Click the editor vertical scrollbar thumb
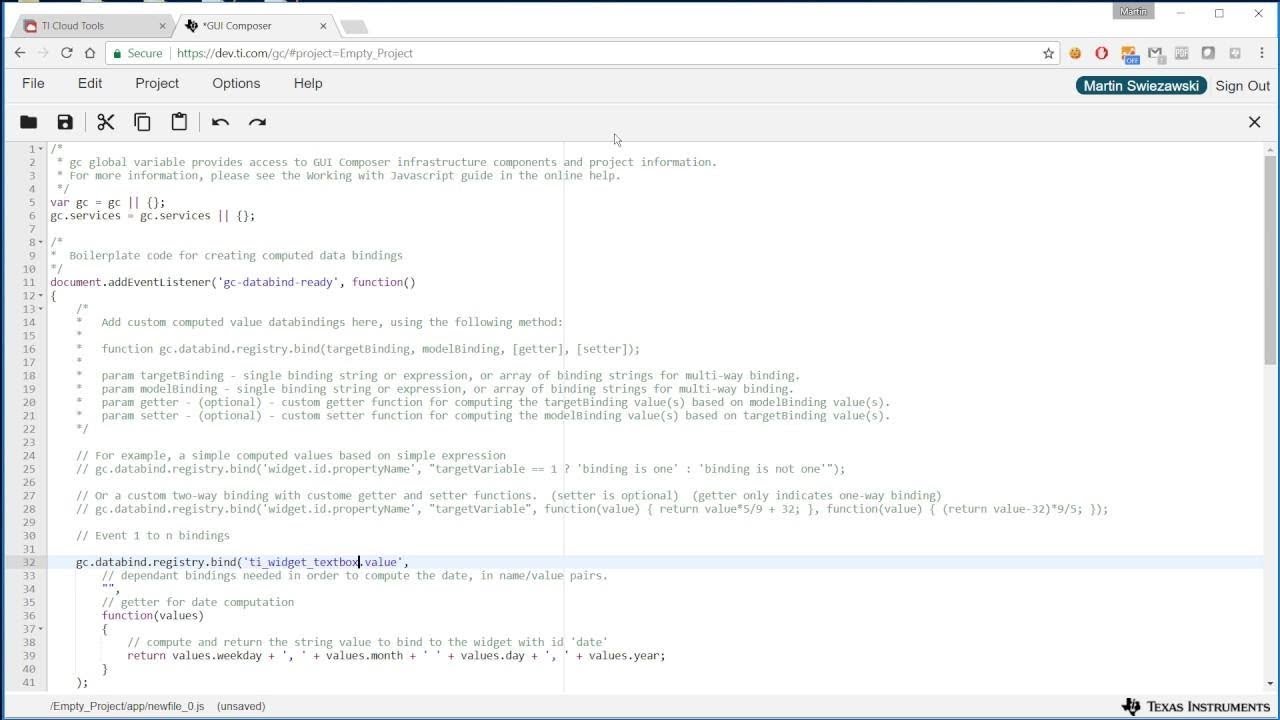The image size is (1280, 720). pos(1270,260)
